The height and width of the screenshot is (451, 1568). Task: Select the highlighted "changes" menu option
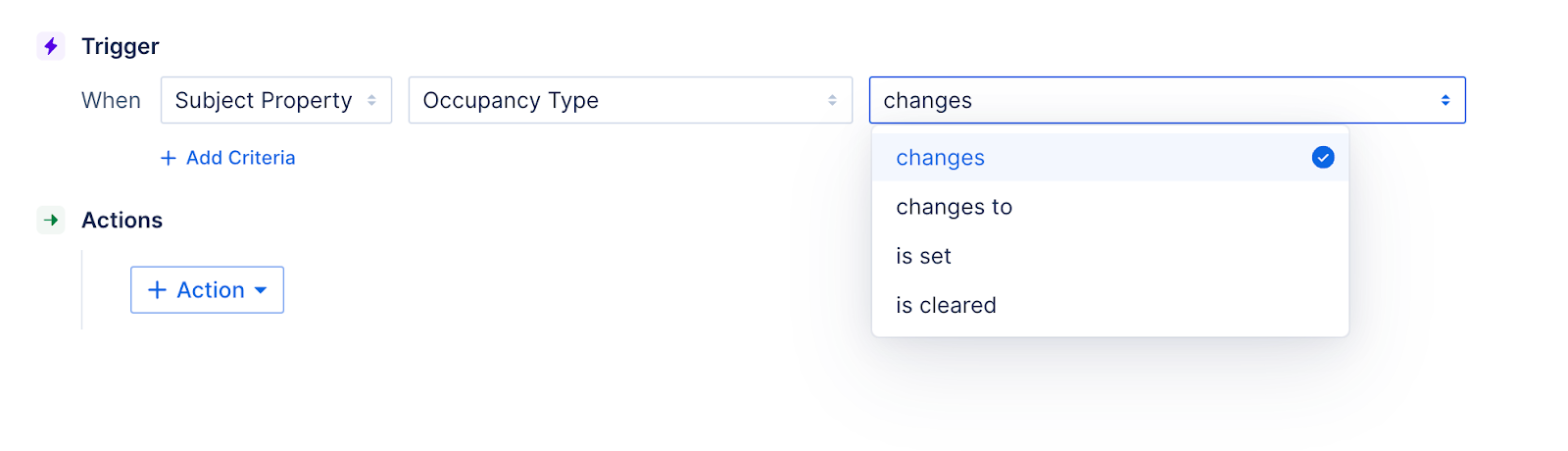tap(941, 158)
